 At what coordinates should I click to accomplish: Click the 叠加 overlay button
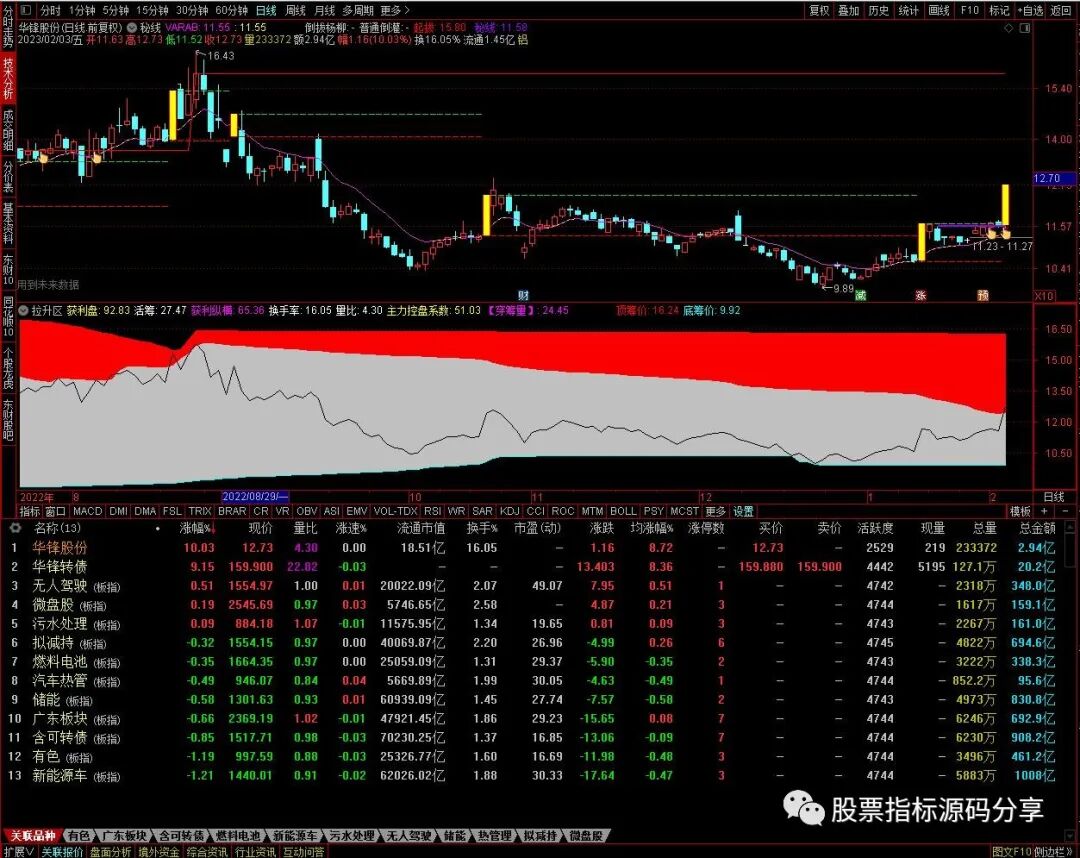click(x=849, y=10)
